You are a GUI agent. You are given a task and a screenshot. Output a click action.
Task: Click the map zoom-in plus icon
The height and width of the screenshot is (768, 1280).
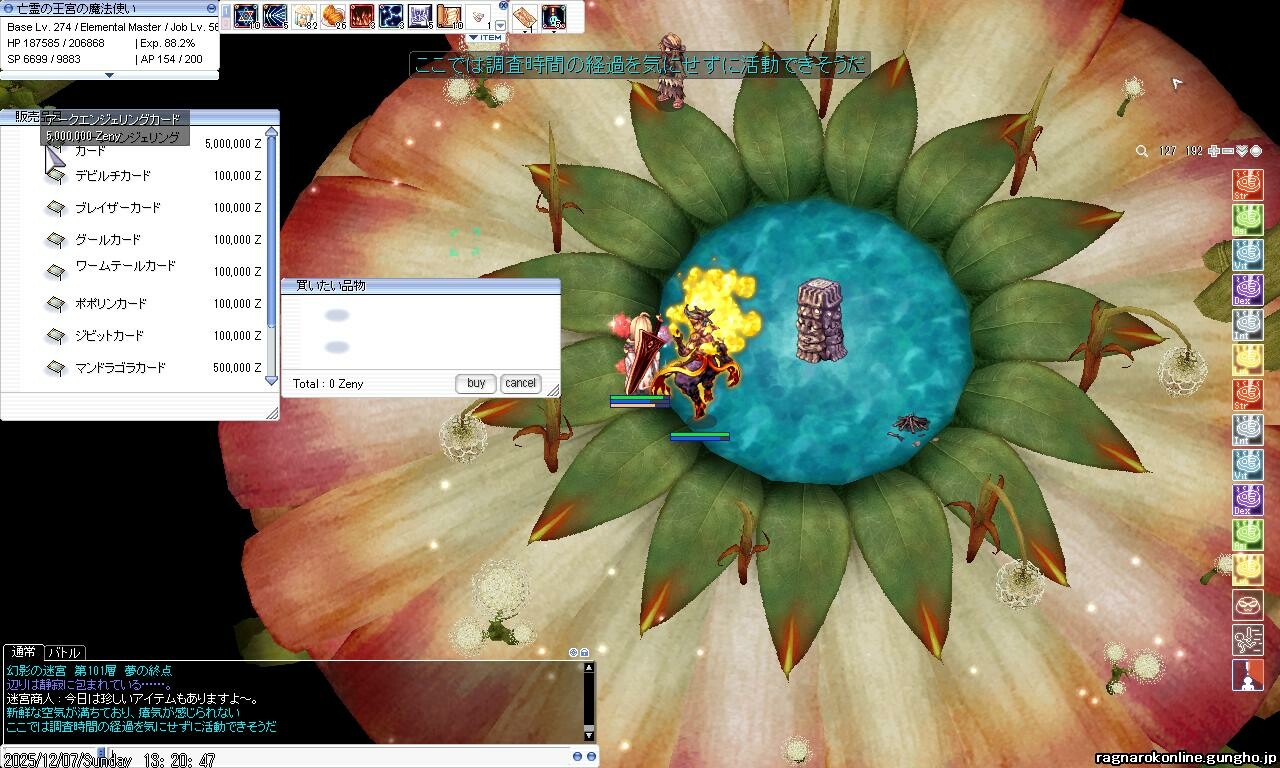[x=1214, y=151]
